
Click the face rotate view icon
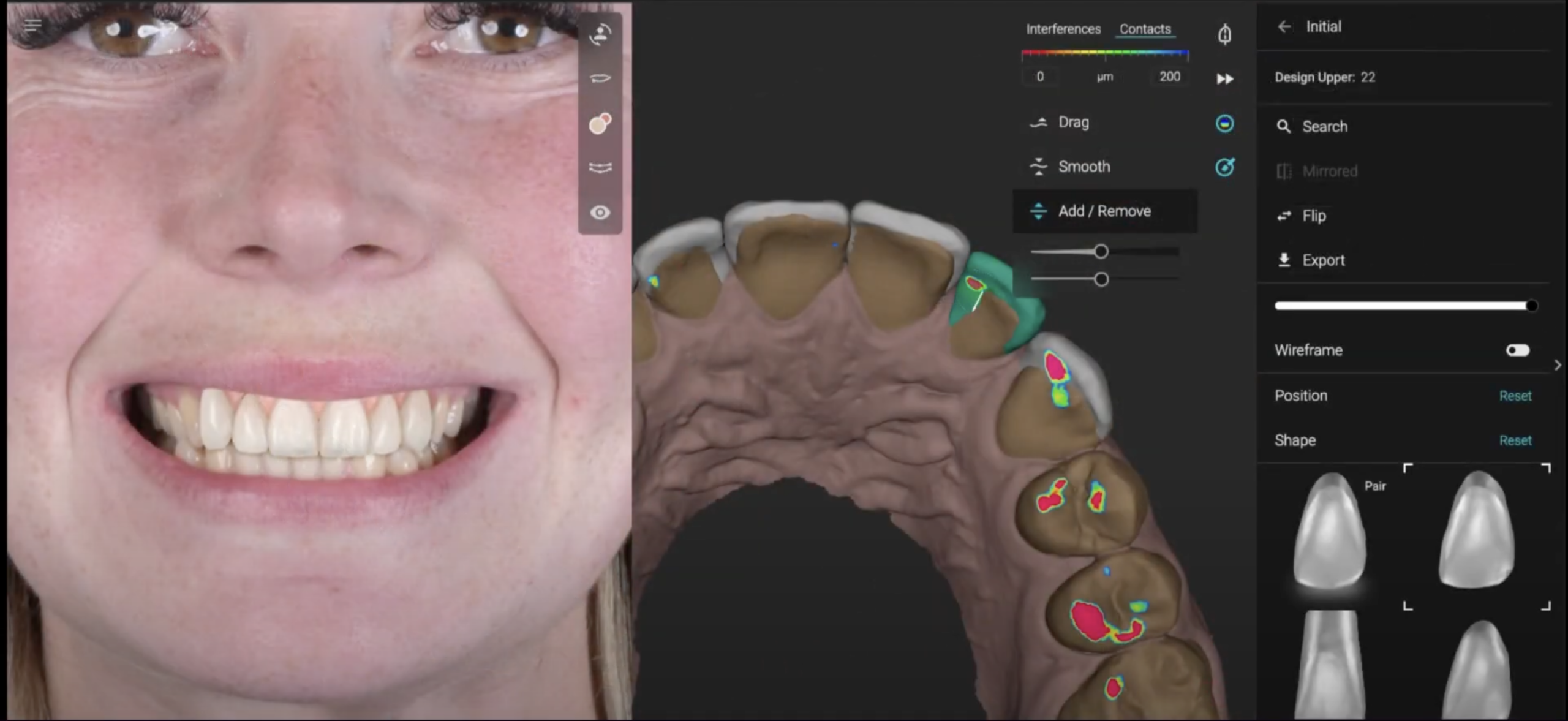pyautogui.click(x=600, y=34)
